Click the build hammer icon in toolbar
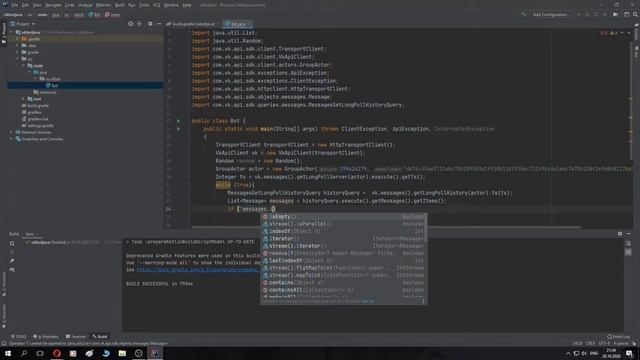Image resolution: width=640 pixels, height=360 pixels. point(524,14)
